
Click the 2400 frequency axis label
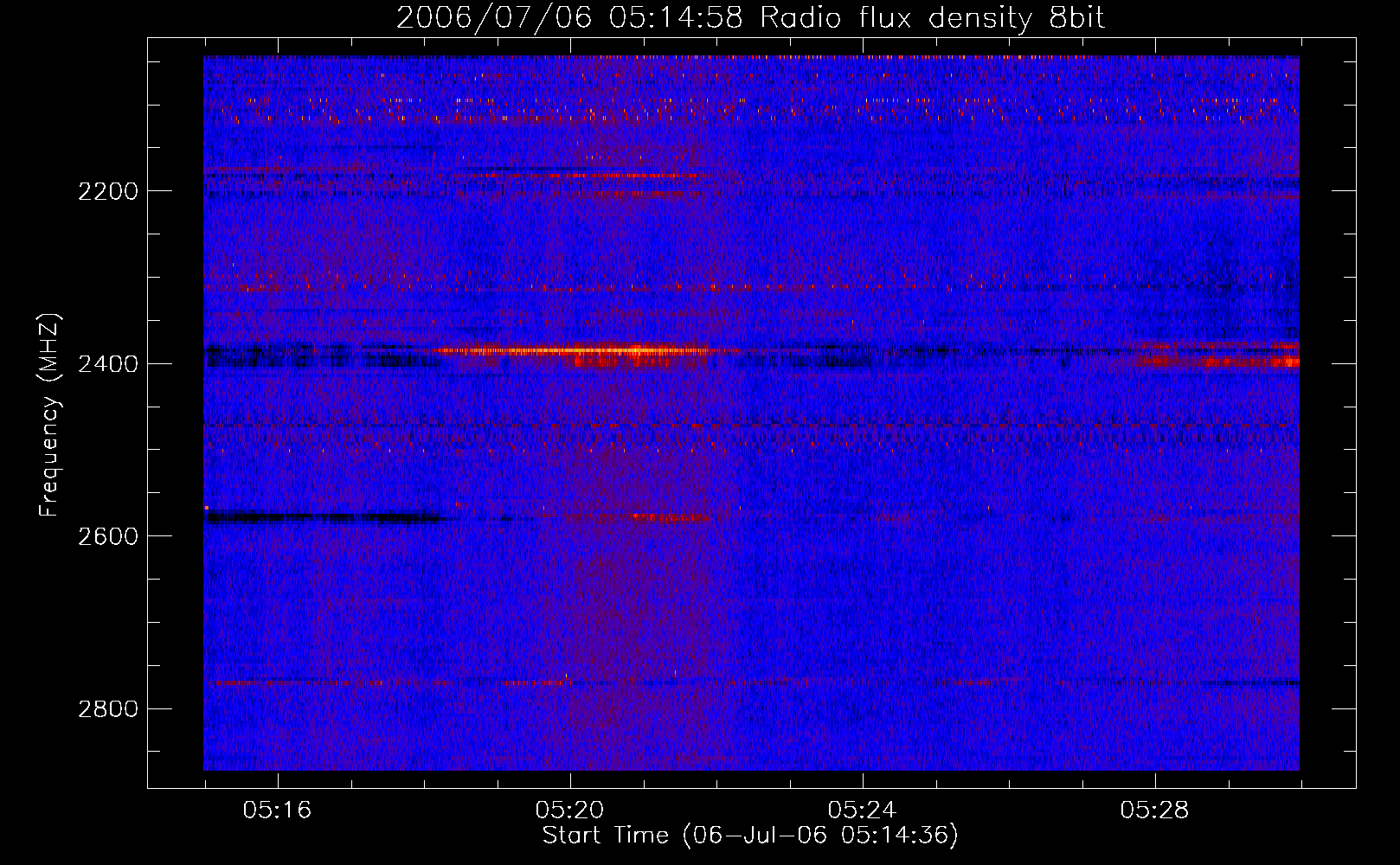[x=108, y=364]
